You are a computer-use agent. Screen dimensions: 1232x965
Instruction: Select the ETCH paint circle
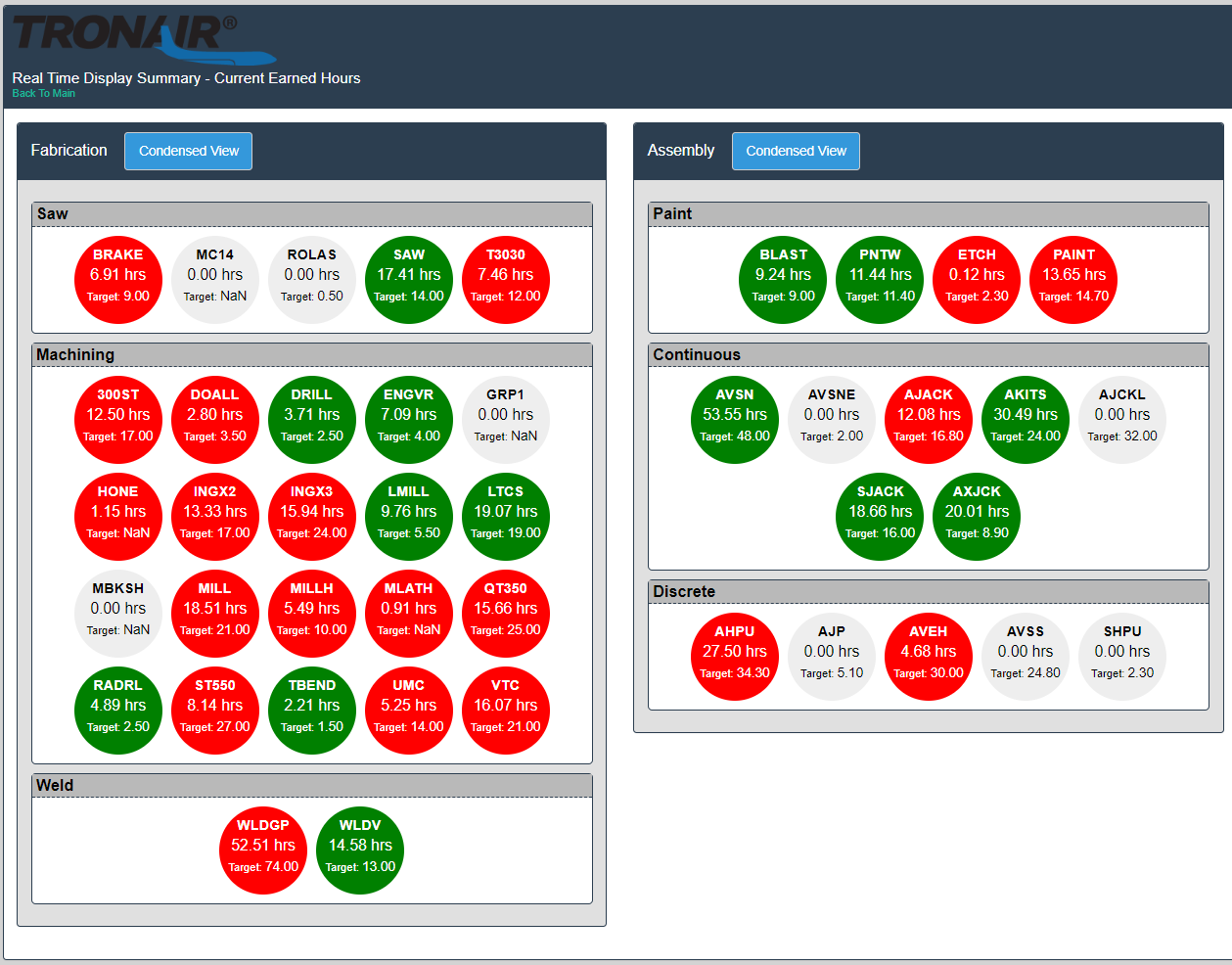pyautogui.click(x=978, y=280)
